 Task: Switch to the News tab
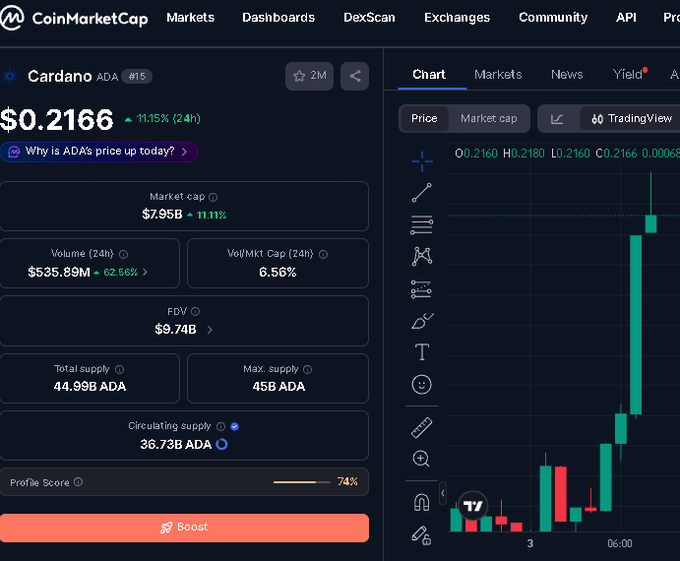[x=567, y=75]
